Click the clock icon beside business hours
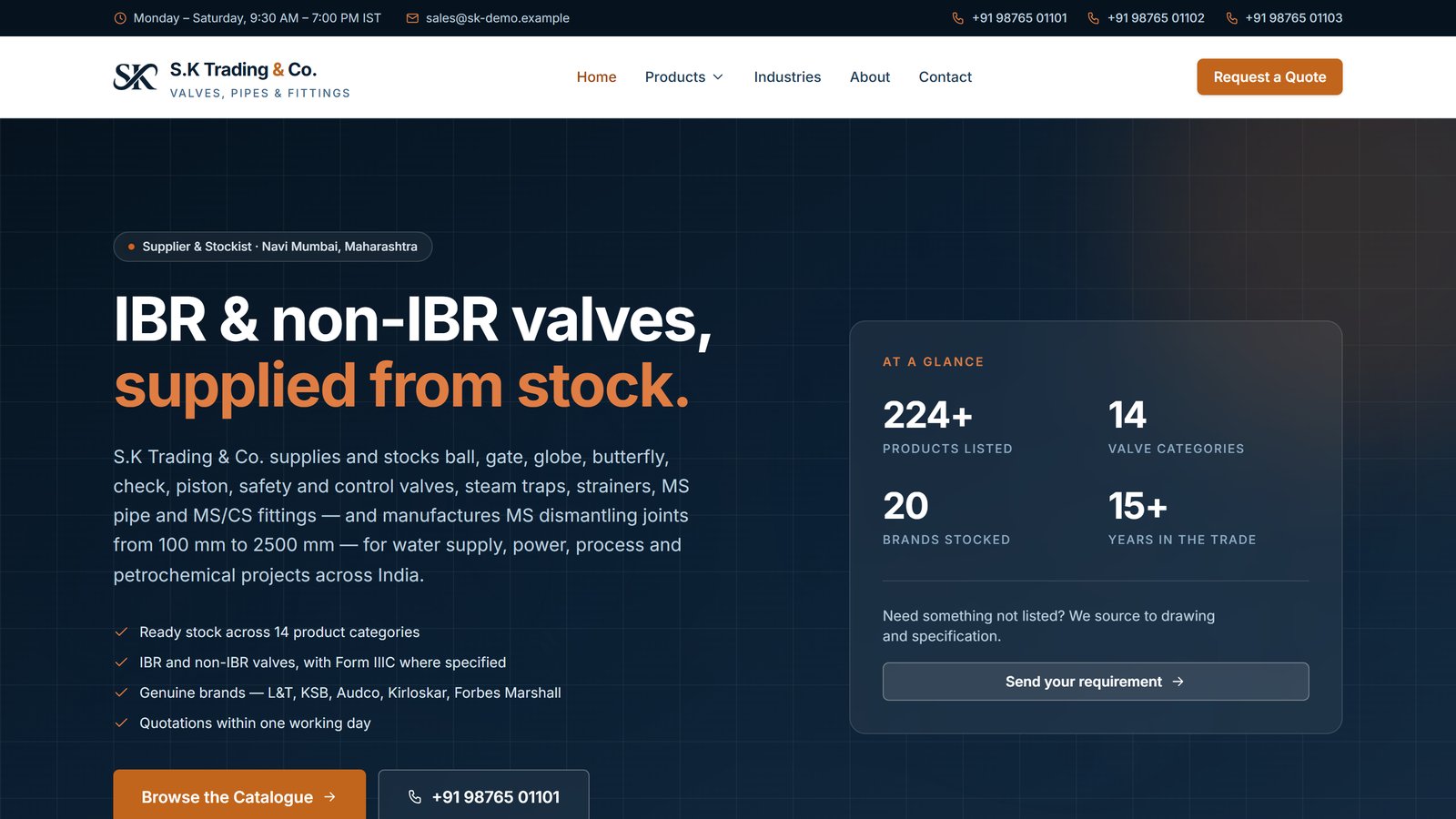 120,18
